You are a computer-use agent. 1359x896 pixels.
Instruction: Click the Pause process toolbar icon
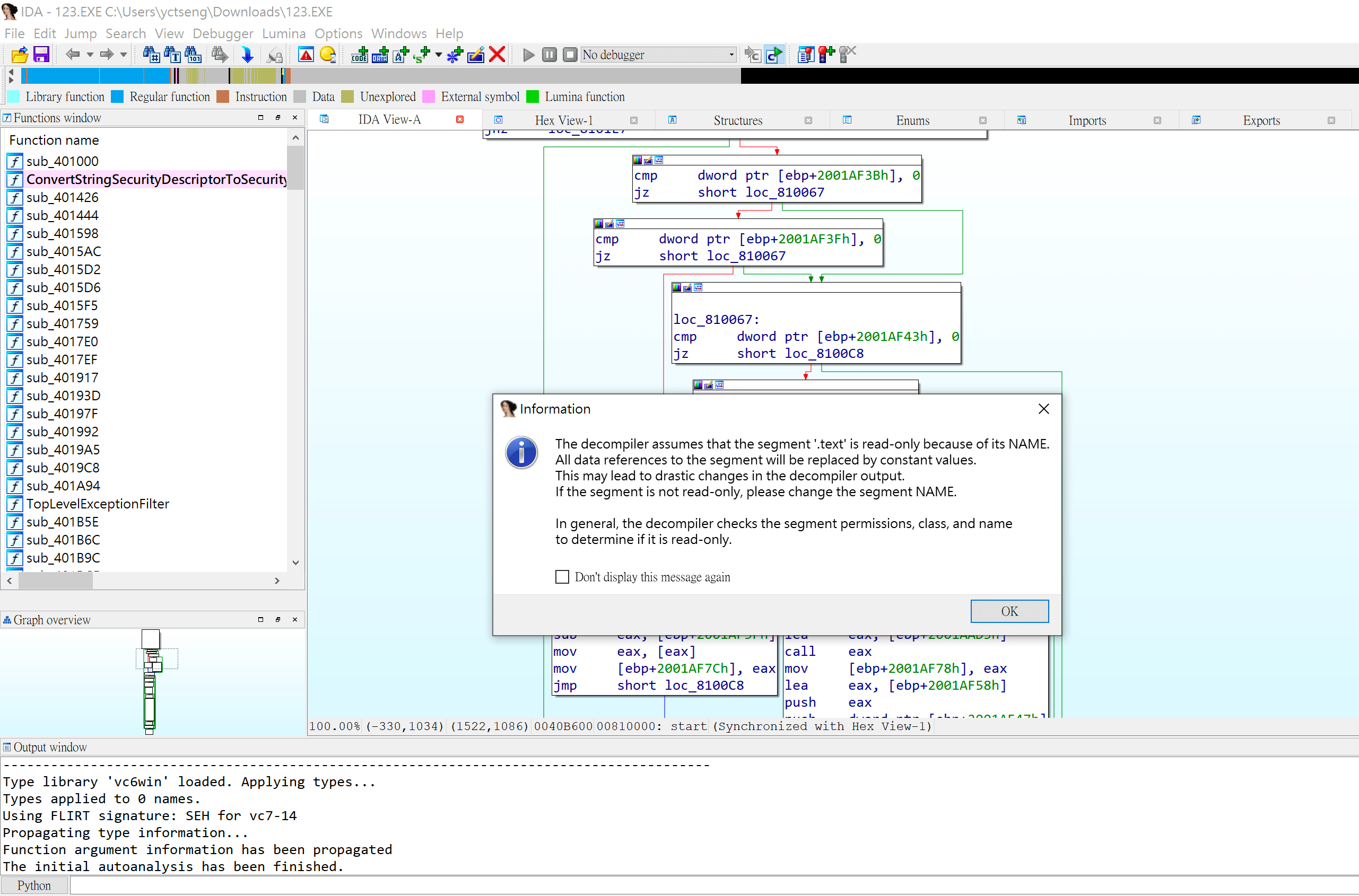coord(549,55)
